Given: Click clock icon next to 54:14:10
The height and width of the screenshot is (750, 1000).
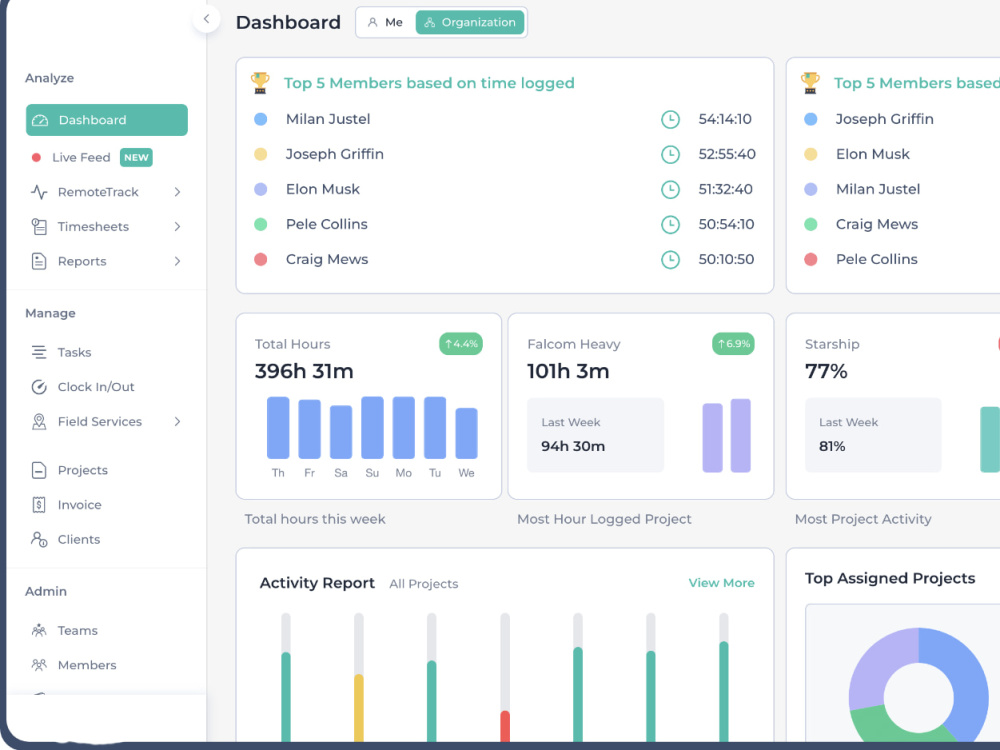Looking at the screenshot, I should (x=670, y=119).
